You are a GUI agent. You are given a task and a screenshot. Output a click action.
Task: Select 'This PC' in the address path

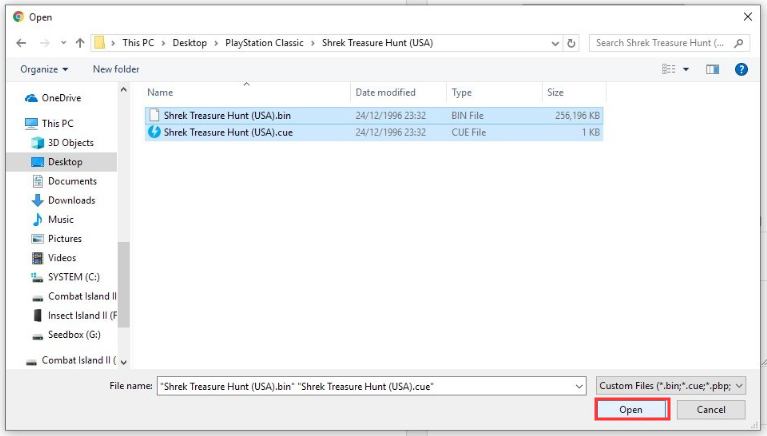pos(138,43)
